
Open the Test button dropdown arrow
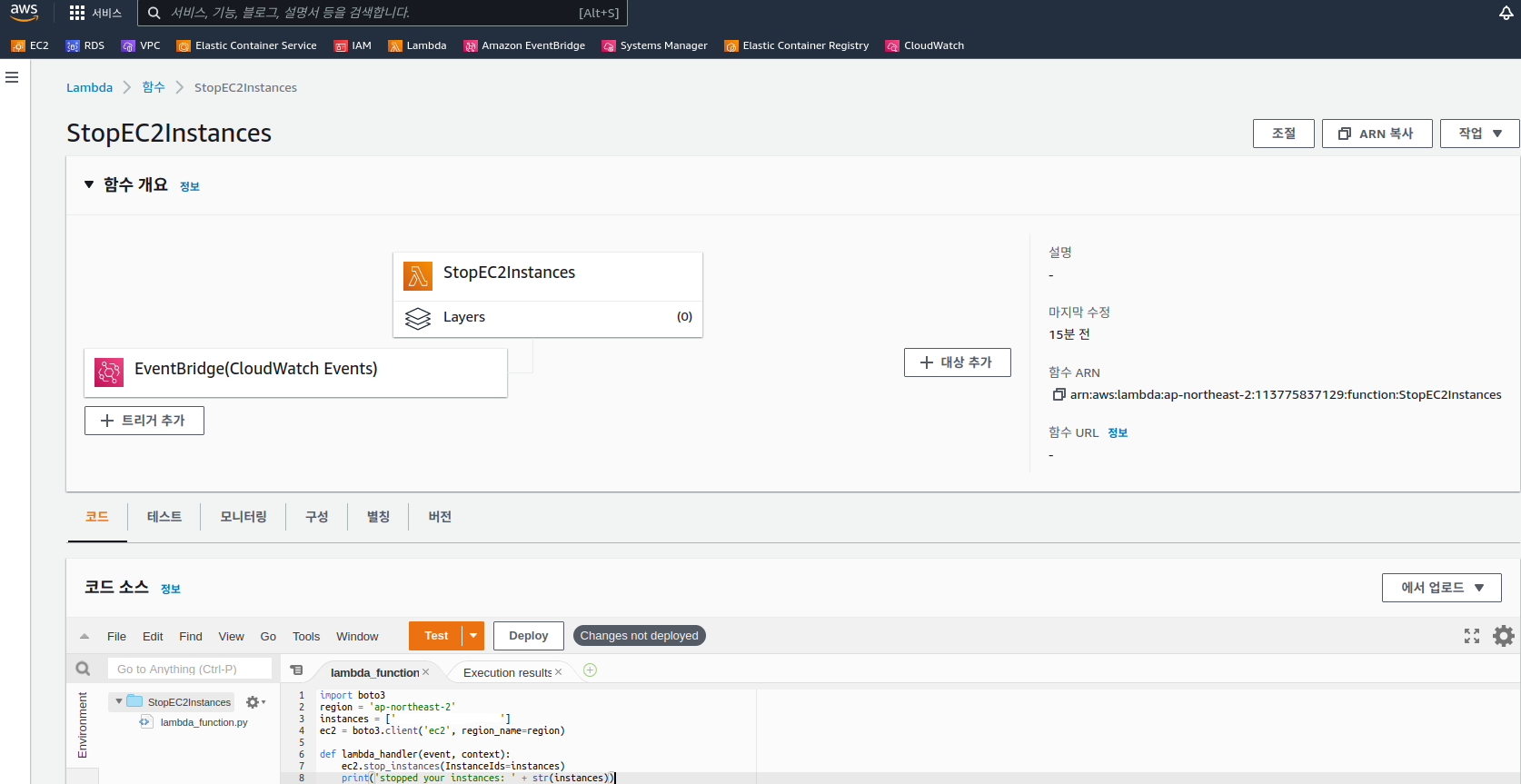coord(473,636)
